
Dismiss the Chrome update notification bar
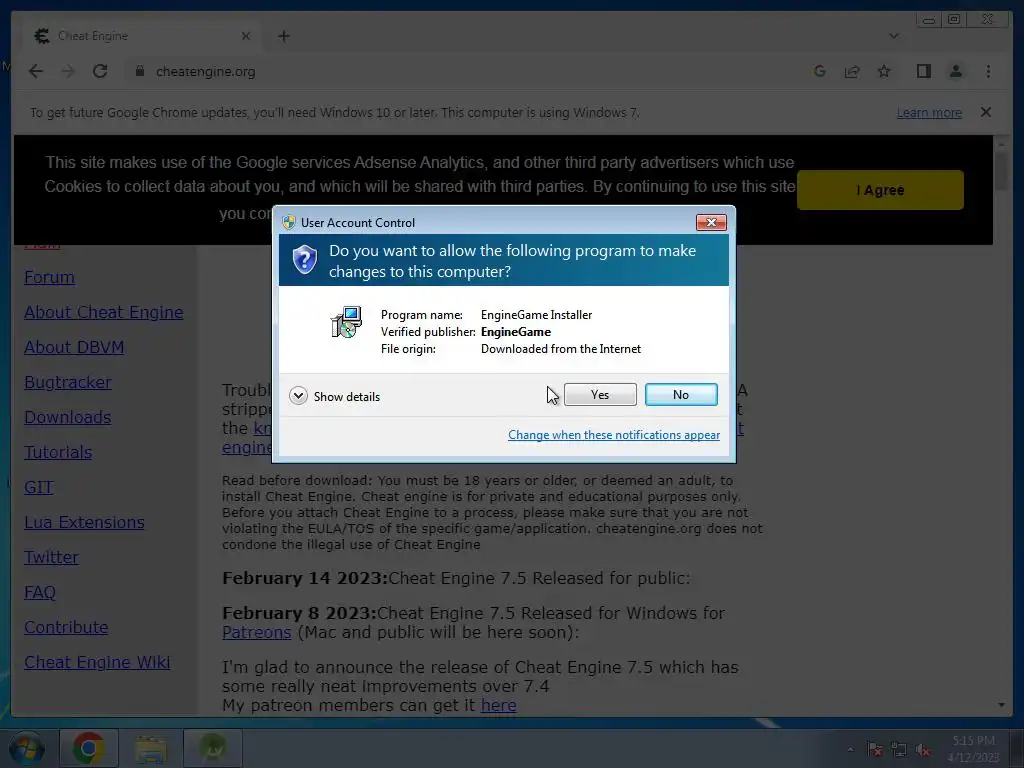click(x=986, y=112)
